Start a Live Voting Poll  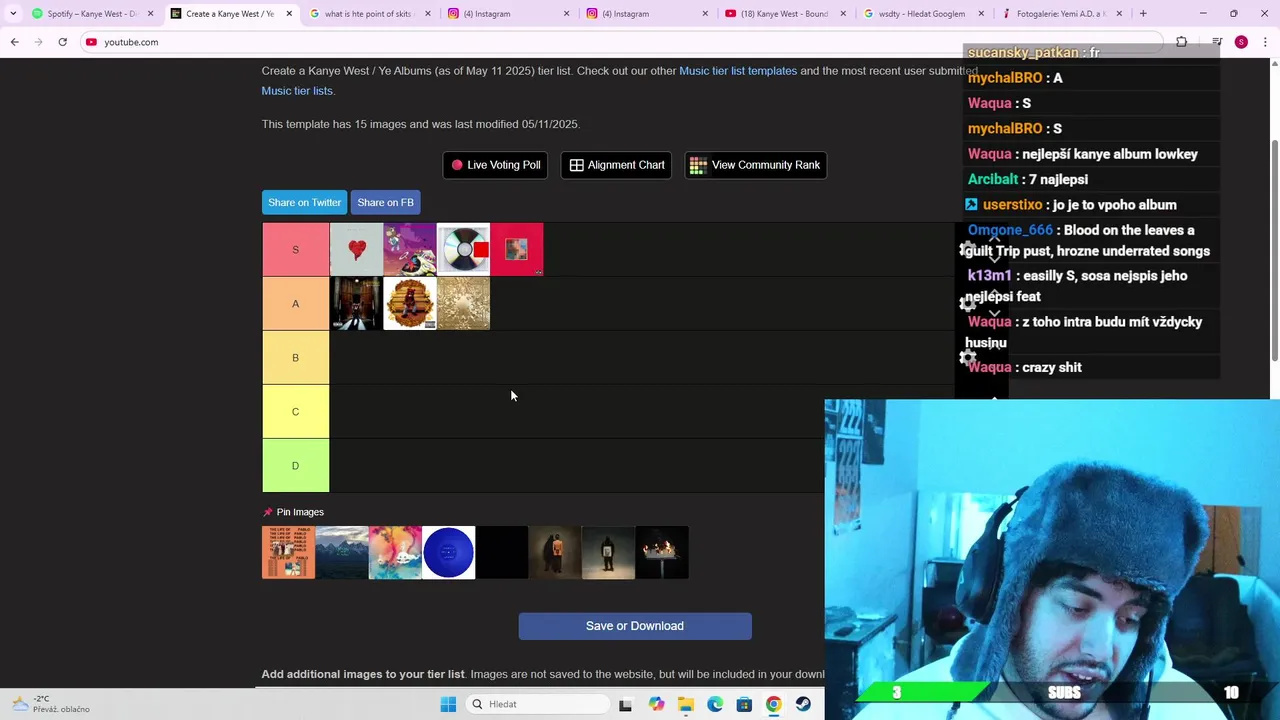pyautogui.click(x=495, y=165)
